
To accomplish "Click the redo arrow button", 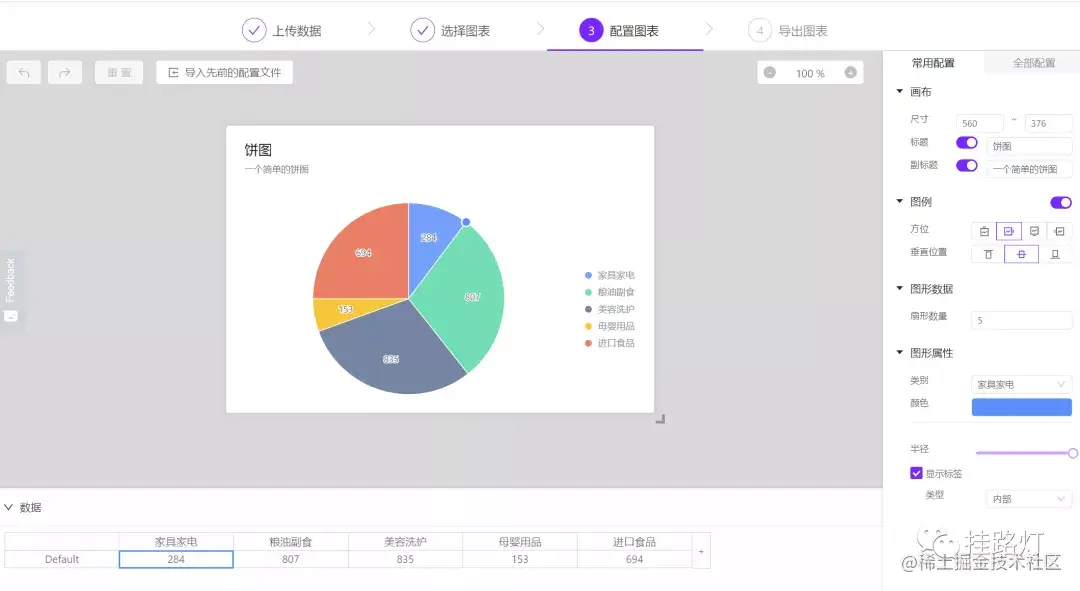I will pos(65,72).
